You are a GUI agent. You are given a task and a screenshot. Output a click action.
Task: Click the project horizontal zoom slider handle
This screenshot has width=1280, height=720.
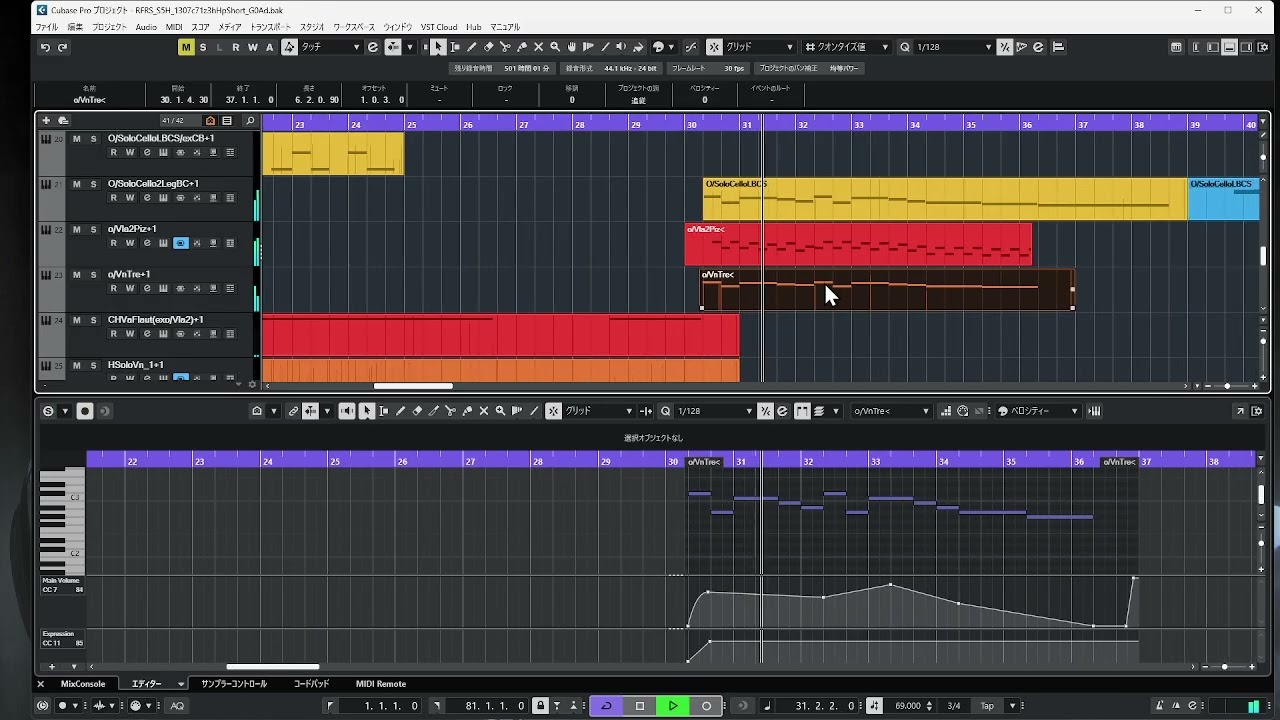tap(1227, 386)
